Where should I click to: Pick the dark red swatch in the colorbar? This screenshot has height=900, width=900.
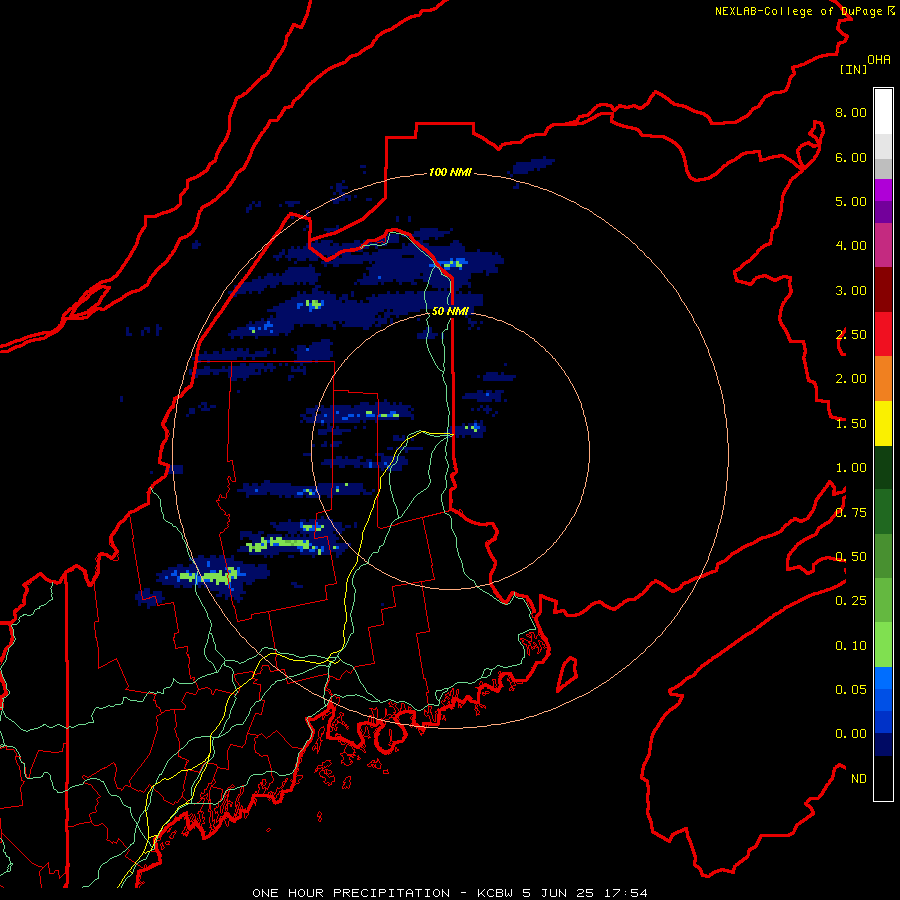tap(883, 290)
